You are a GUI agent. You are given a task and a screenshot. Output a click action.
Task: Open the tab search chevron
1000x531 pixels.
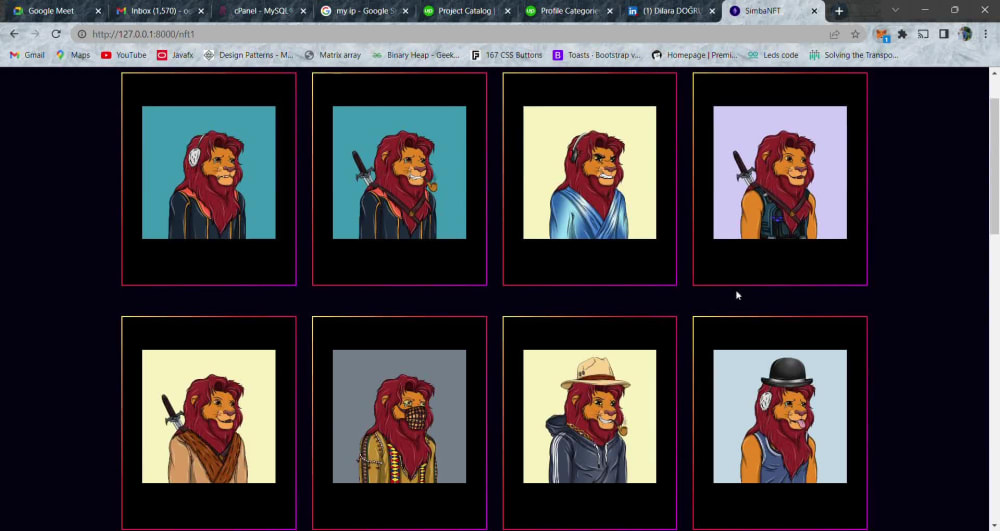895,10
